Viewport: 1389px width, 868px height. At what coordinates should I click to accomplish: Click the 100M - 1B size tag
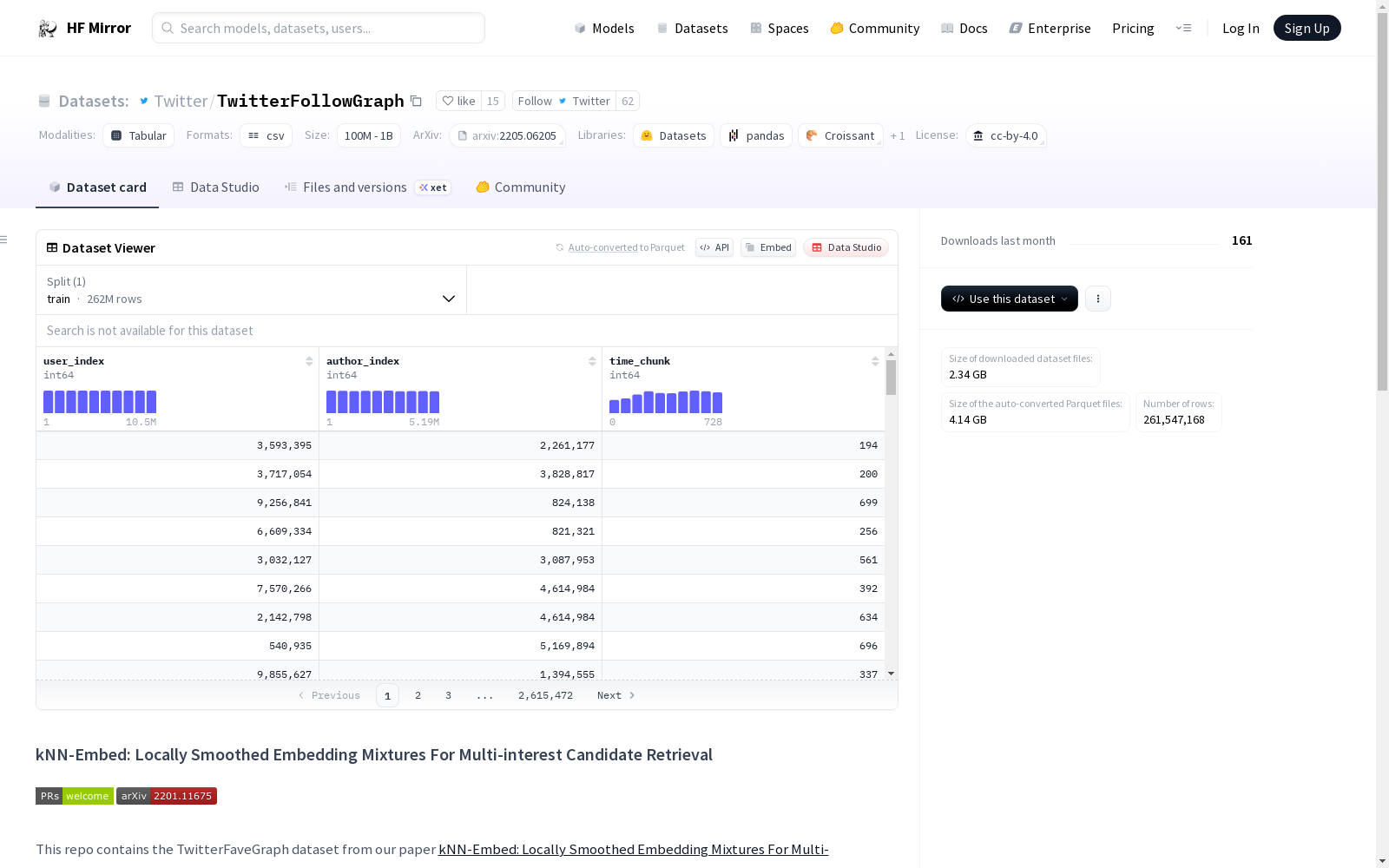[x=369, y=135]
